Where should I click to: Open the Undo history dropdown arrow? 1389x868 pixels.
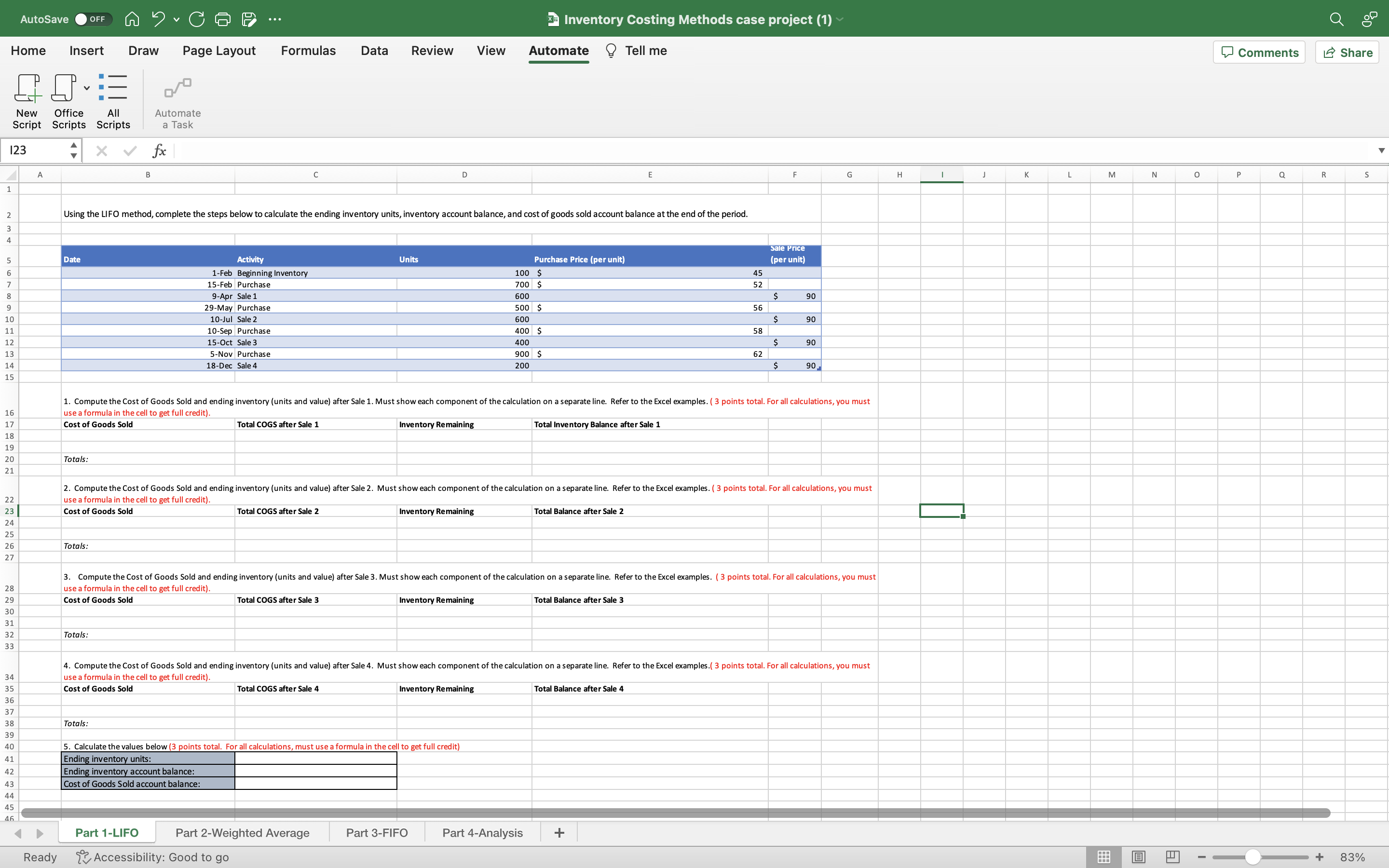[x=176, y=20]
